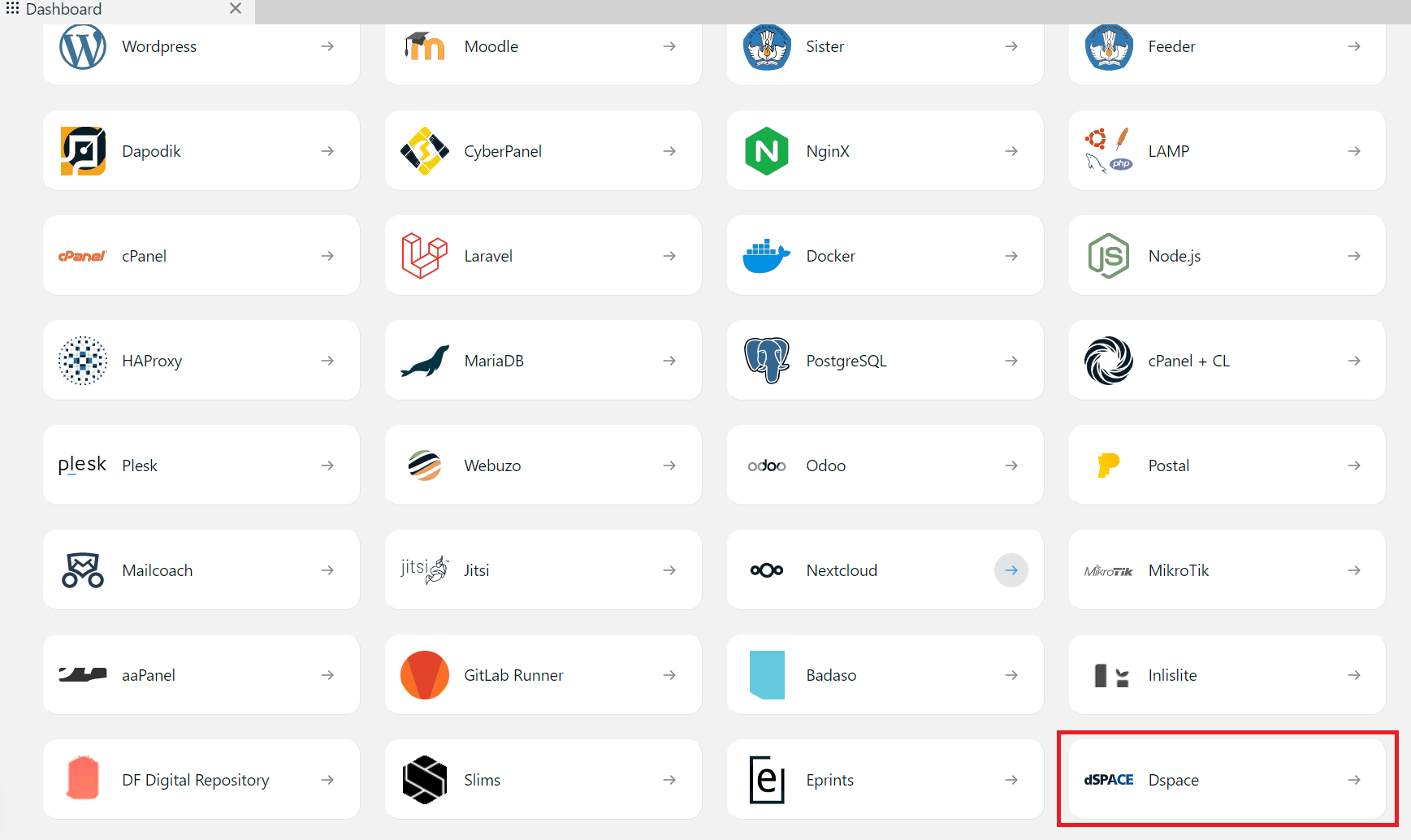Click the WordPress logo icon
1411x840 pixels.
click(x=82, y=46)
